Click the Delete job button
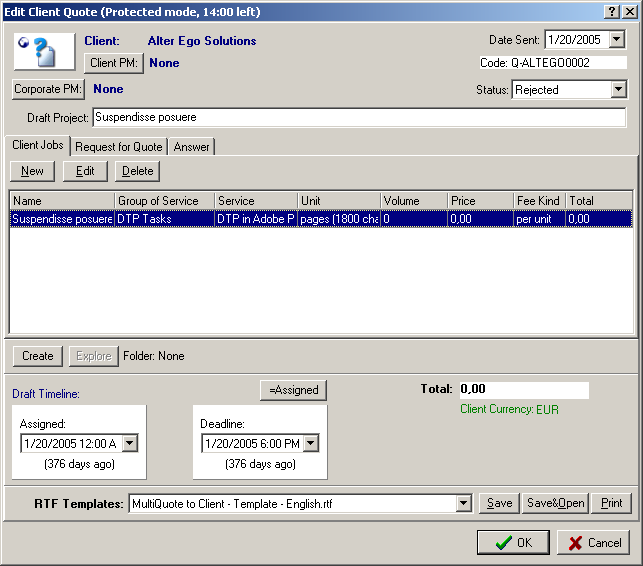Screen dimensions: 643x566 138,171
